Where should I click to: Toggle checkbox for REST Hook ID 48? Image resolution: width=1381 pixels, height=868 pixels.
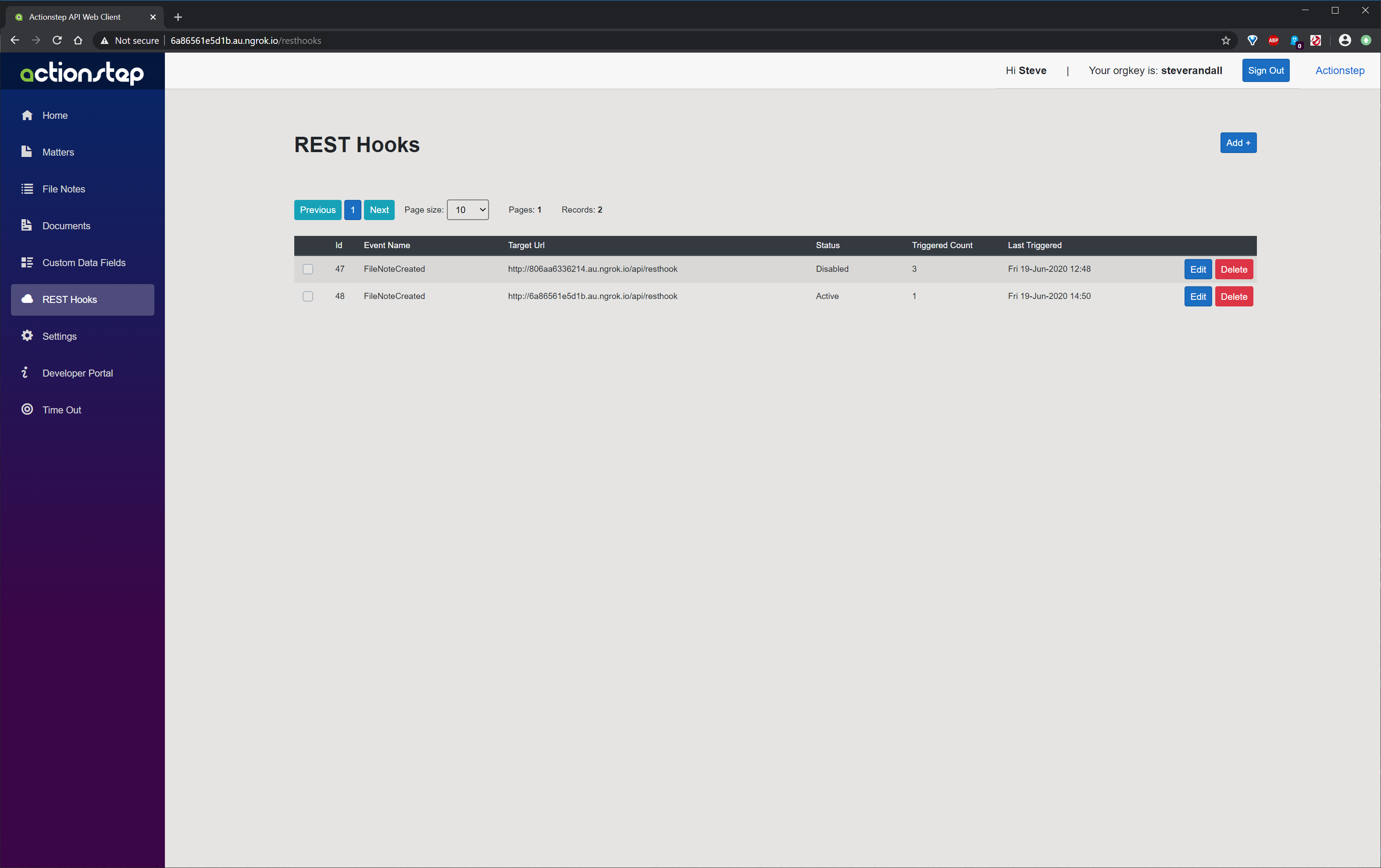pyautogui.click(x=308, y=296)
